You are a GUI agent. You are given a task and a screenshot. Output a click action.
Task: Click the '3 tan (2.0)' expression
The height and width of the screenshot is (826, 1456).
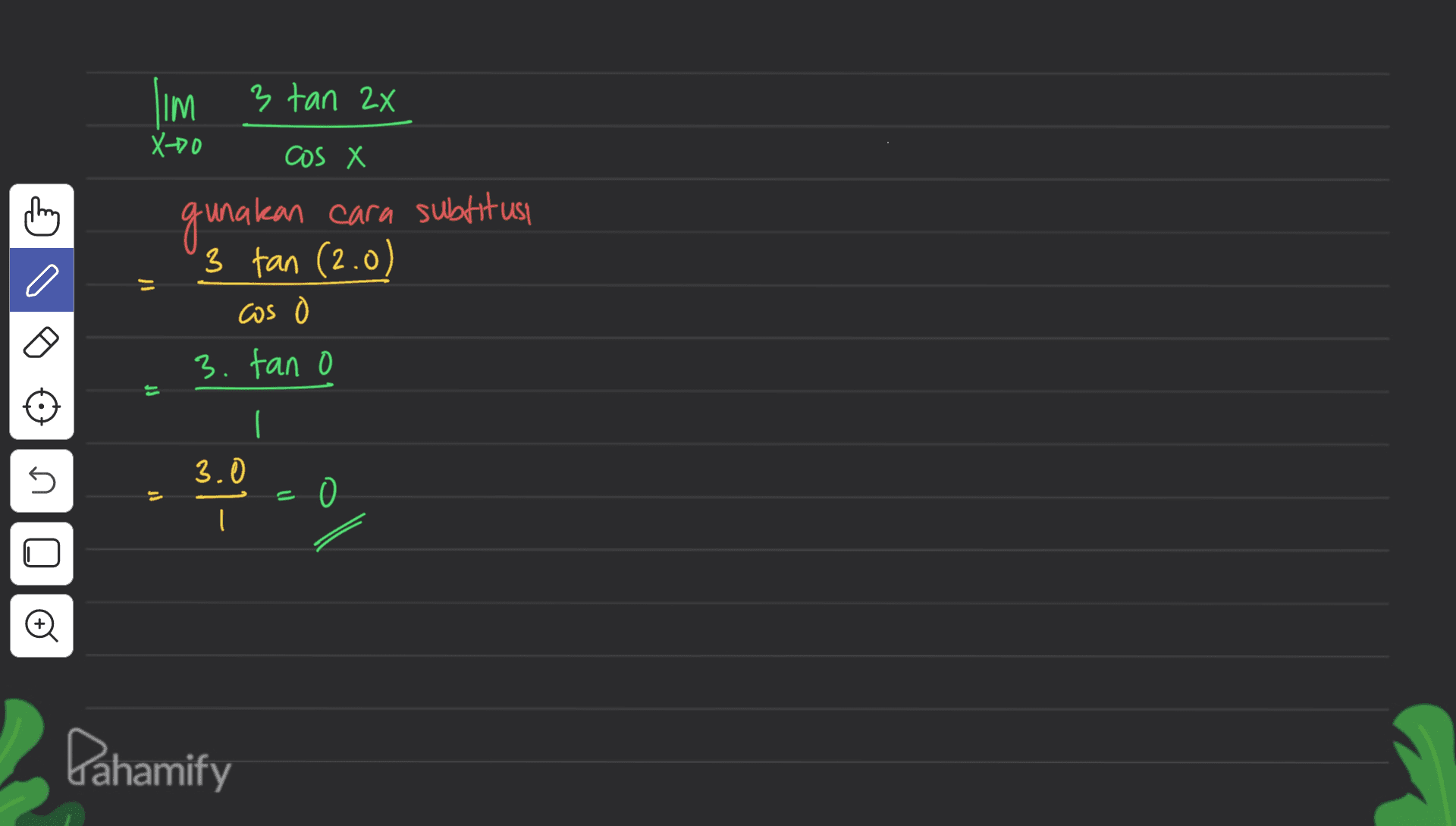[x=299, y=261]
